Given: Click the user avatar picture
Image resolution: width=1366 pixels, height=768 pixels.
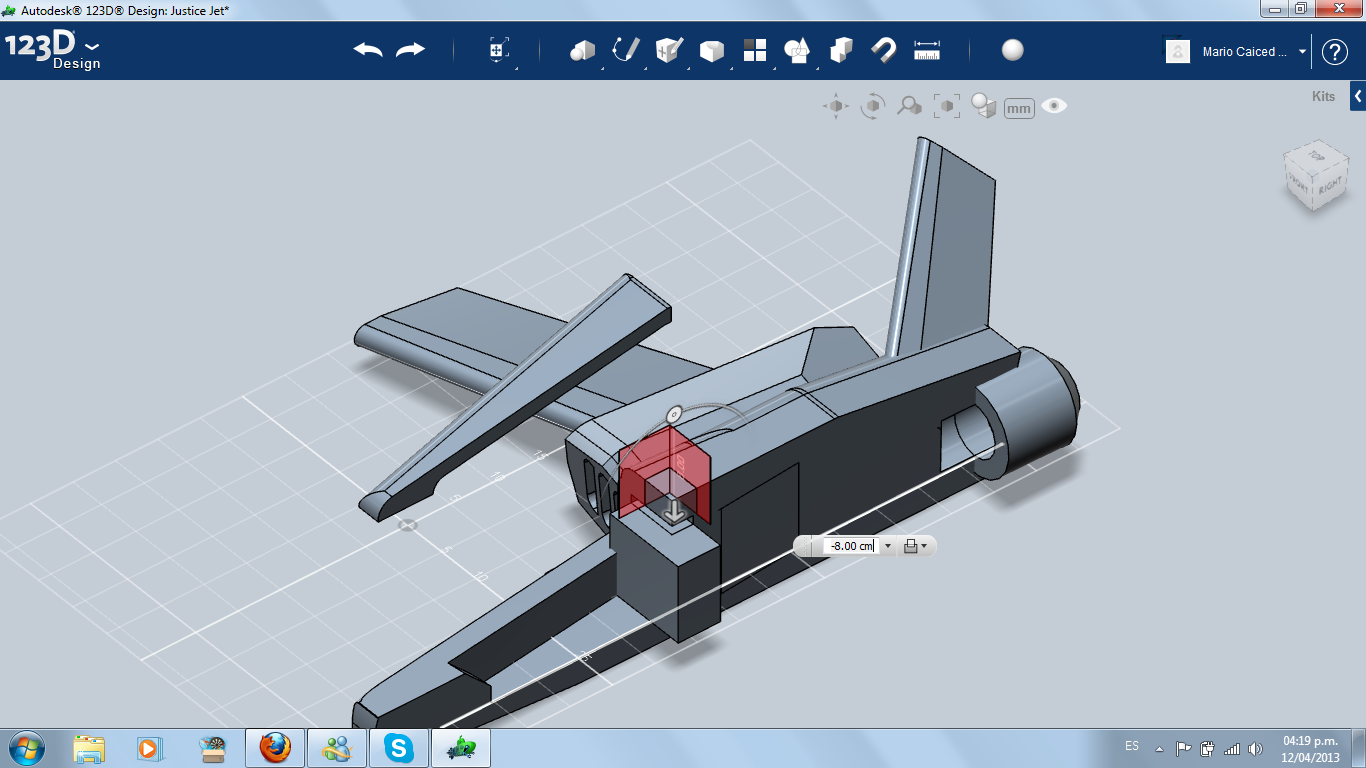Looking at the screenshot, I should tap(1178, 51).
